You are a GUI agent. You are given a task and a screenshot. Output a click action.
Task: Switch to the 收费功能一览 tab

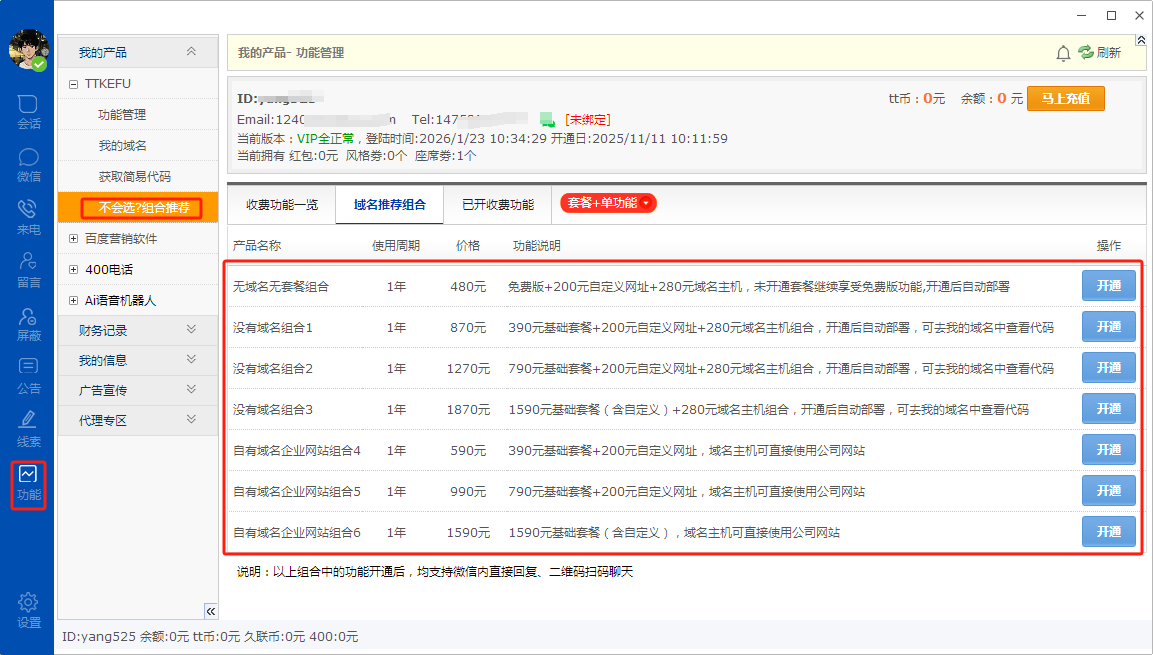[282, 205]
